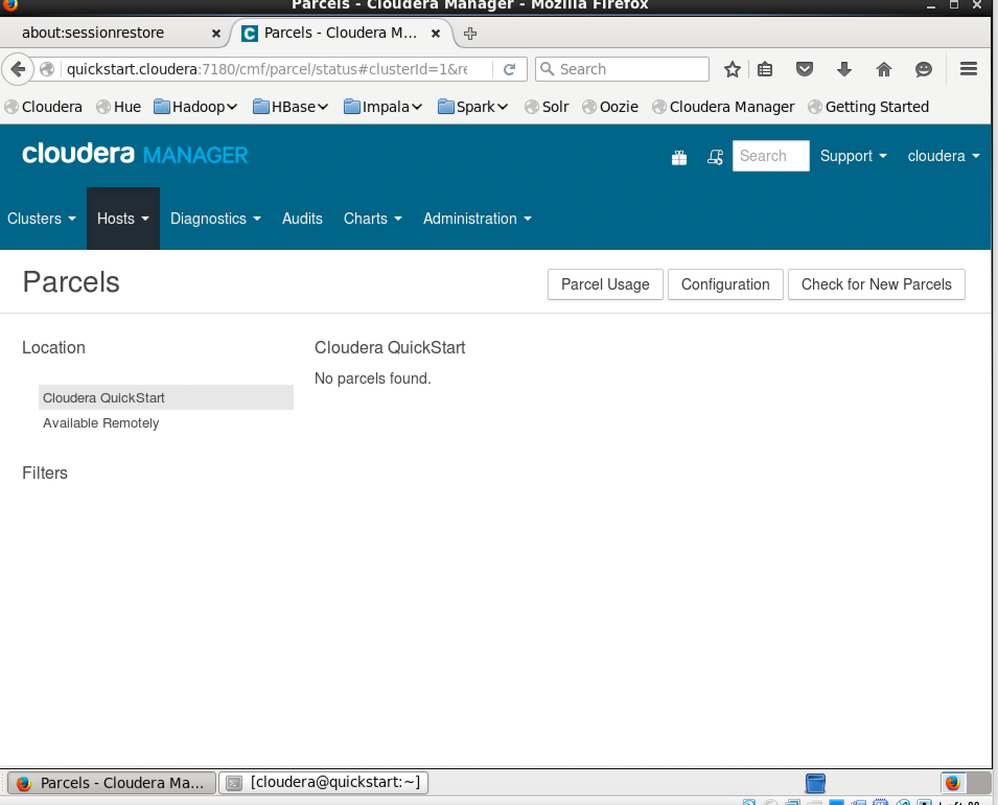Go to the Firefox home icon
998x805 pixels.
(x=884, y=69)
